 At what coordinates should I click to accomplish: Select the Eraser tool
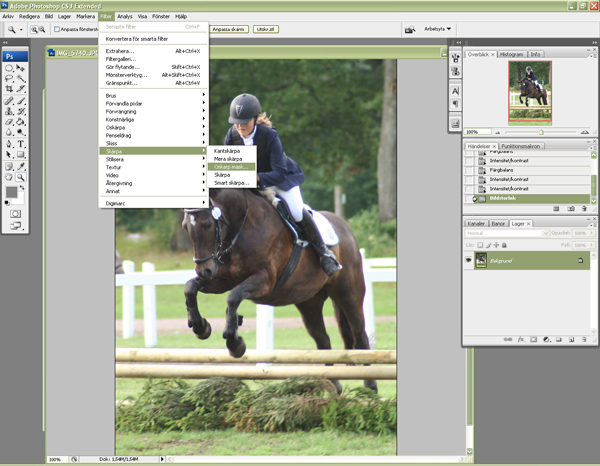(9, 122)
